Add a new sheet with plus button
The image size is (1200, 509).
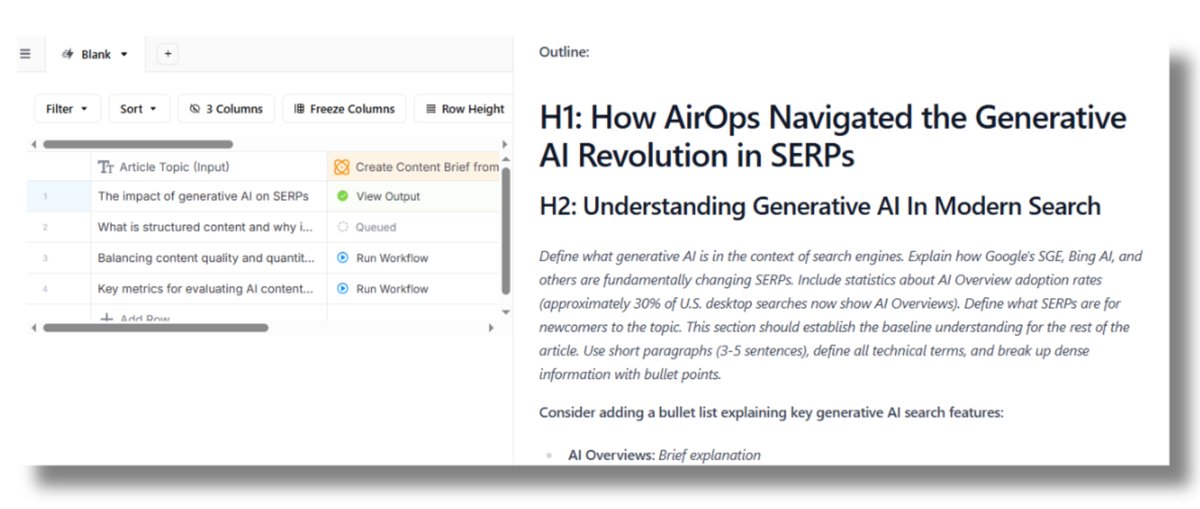(x=167, y=54)
